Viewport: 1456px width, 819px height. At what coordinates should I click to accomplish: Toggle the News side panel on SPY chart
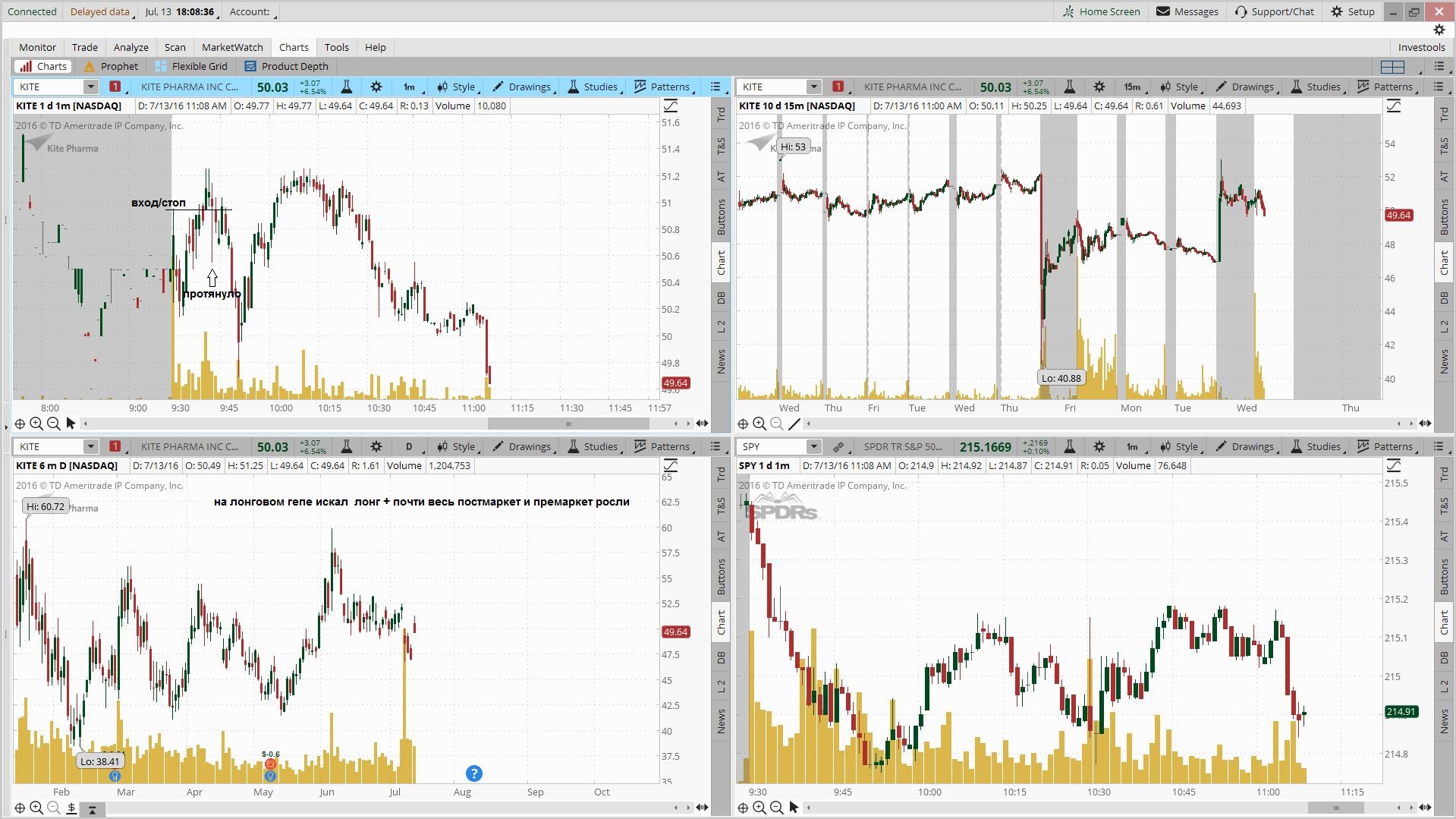(x=1444, y=721)
